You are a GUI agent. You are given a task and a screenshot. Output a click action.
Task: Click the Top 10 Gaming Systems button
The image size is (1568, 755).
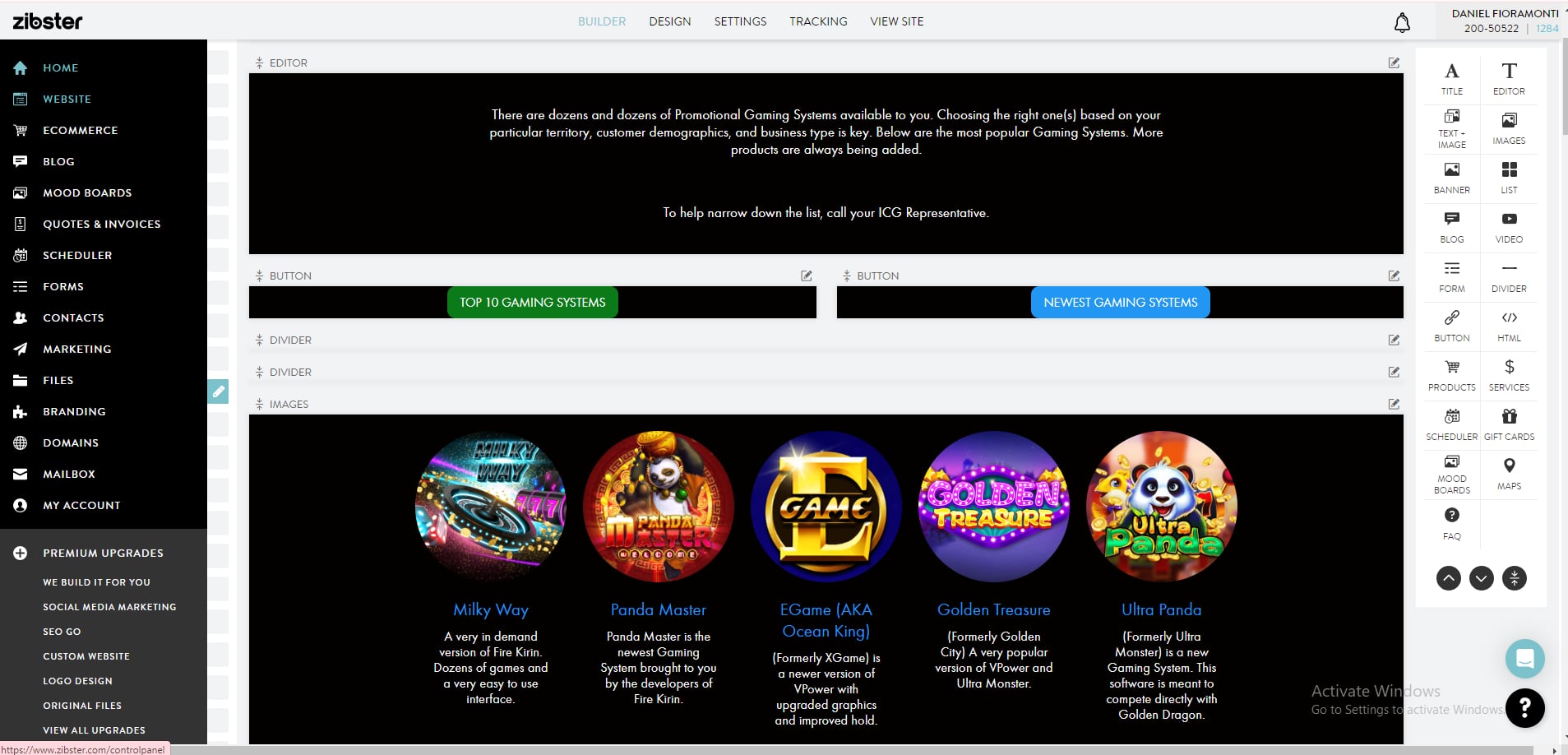tap(533, 303)
